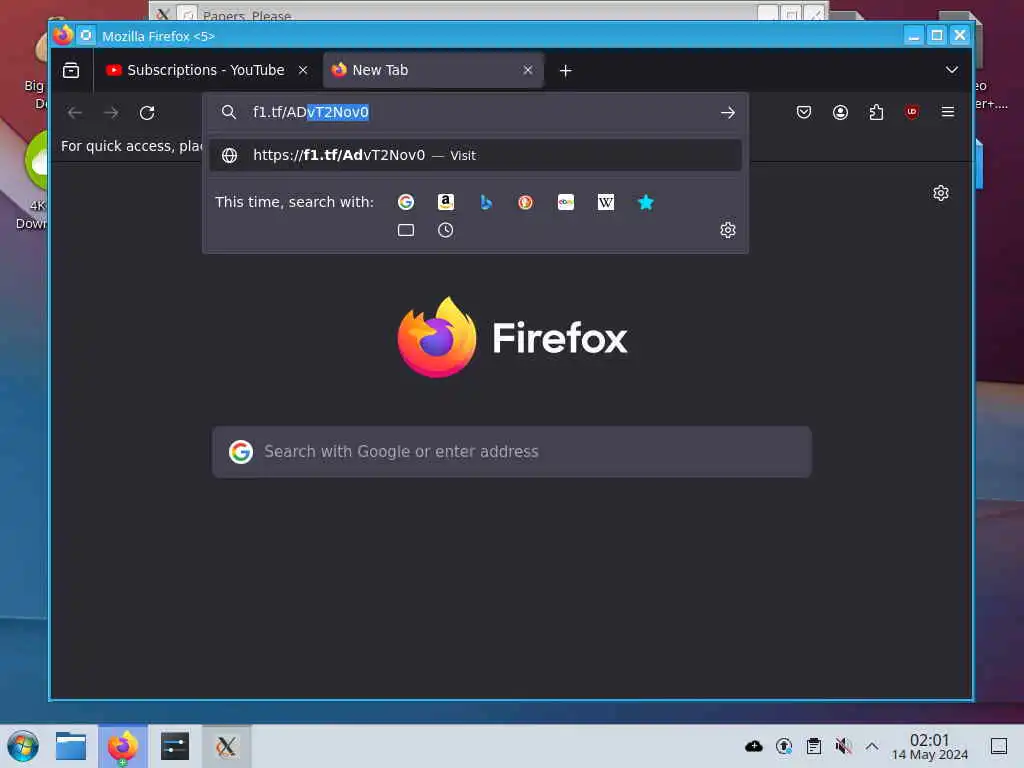
Task: Open the clock showing 02:01
Action: click(x=930, y=746)
